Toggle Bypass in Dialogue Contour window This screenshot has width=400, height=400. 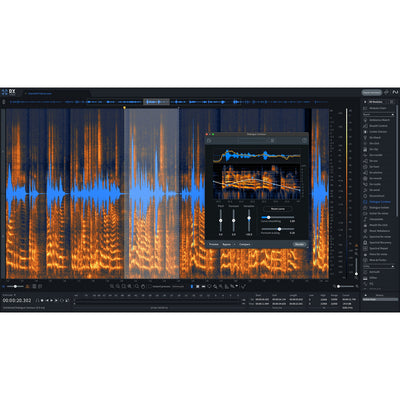click(x=227, y=244)
